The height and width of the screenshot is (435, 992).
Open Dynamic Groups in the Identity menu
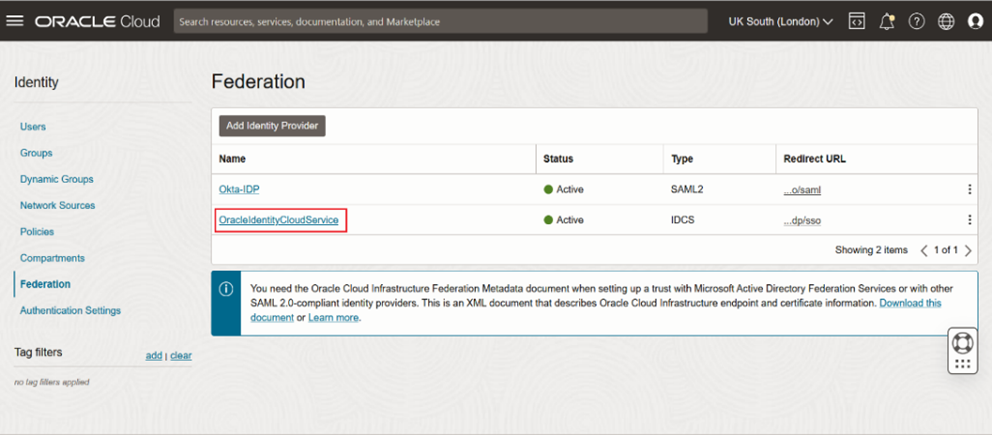pos(56,179)
